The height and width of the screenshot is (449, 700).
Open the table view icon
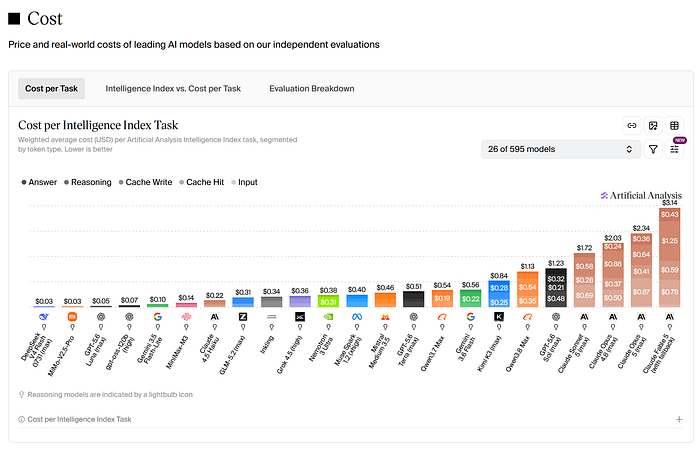[675, 126]
